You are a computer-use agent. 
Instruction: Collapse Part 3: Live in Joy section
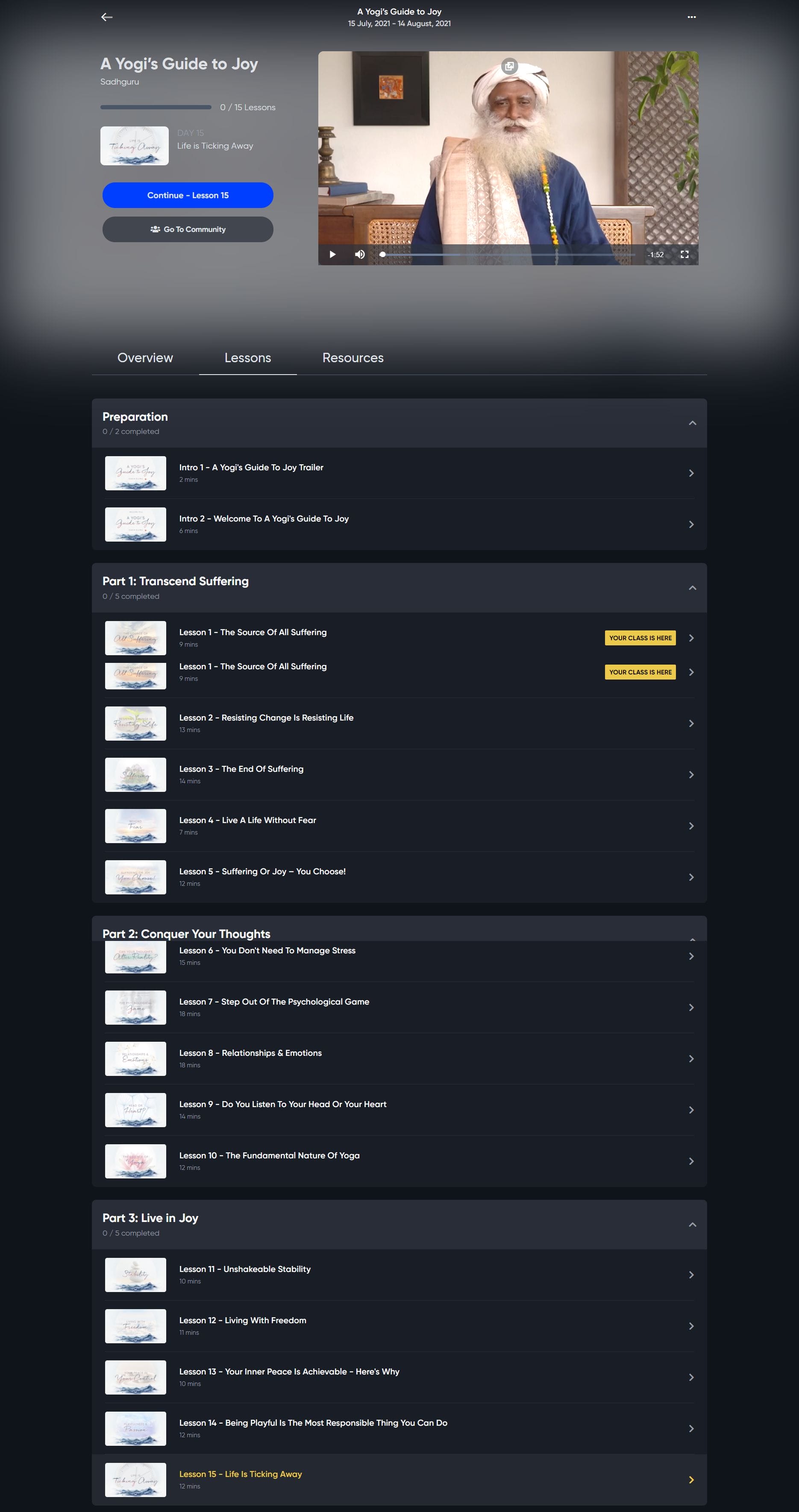coord(692,1225)
